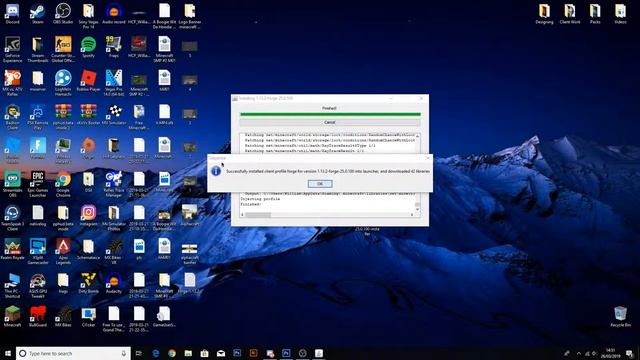The width and height of the screenshot is (640, 360).
Task: Click OK in the Forge success dialog
Action: [x=320, y=184]
